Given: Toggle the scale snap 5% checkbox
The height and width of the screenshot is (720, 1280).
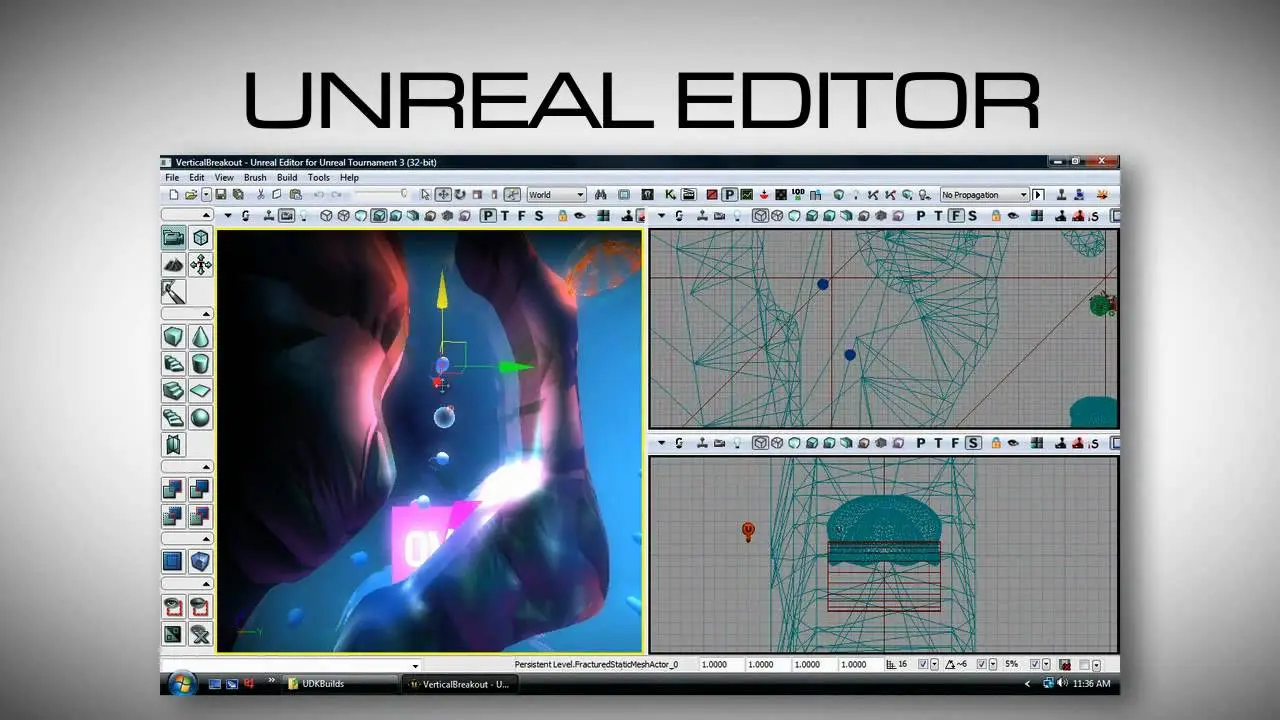Looking at the screenshot, I should (x=1035, y=665).
